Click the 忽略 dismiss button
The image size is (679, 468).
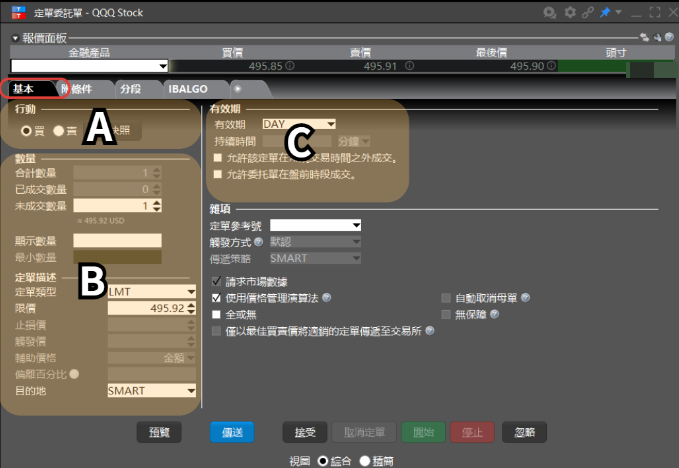tap(524, 432)
